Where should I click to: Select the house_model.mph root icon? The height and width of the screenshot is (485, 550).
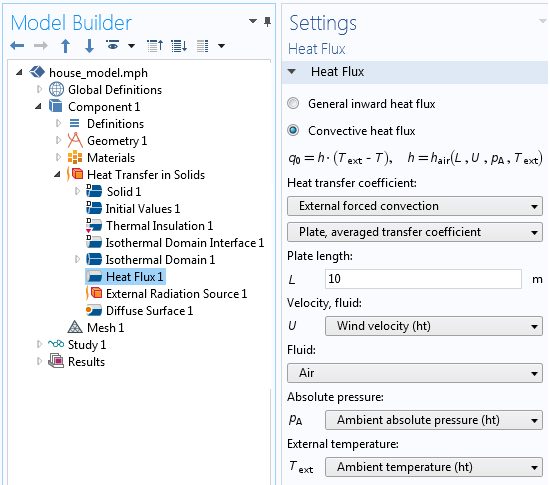[37, 73]
